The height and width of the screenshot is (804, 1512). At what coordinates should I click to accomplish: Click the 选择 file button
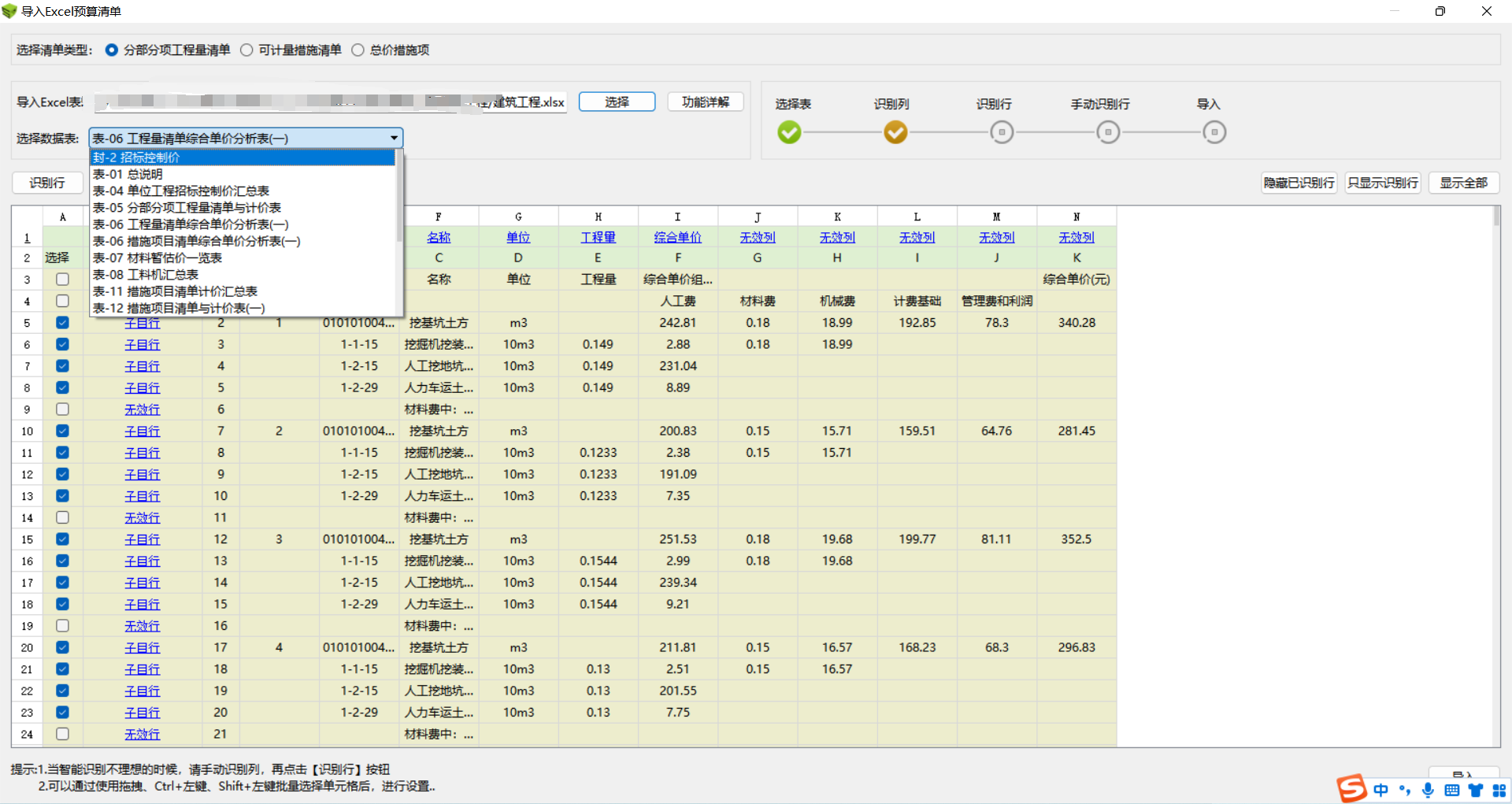coord(617,102)
